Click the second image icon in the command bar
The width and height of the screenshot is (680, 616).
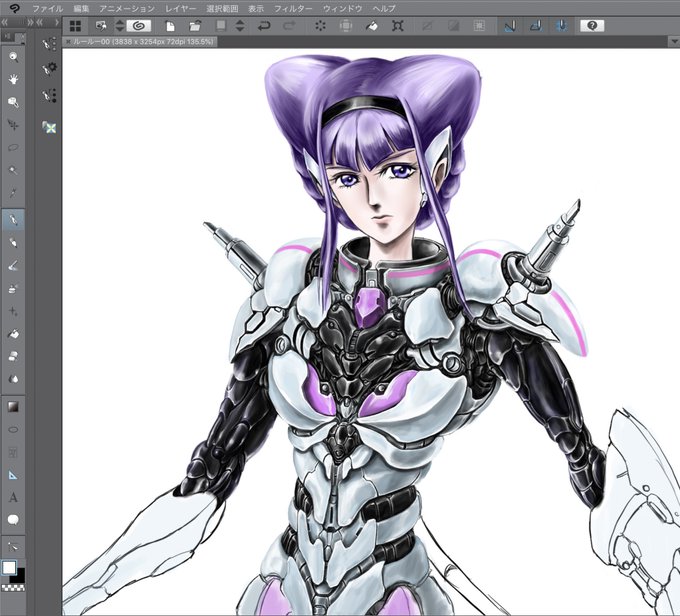coord(101,26)
